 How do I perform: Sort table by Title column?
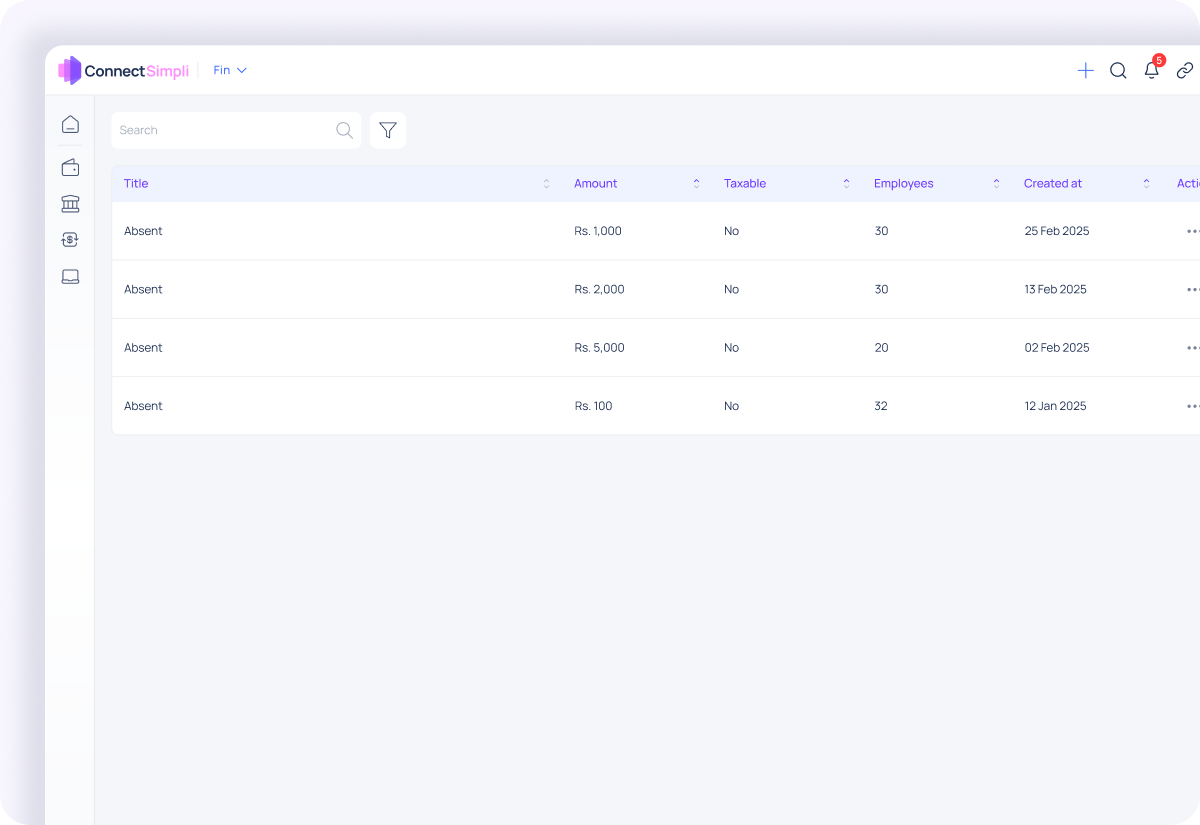tap(546, 184)
